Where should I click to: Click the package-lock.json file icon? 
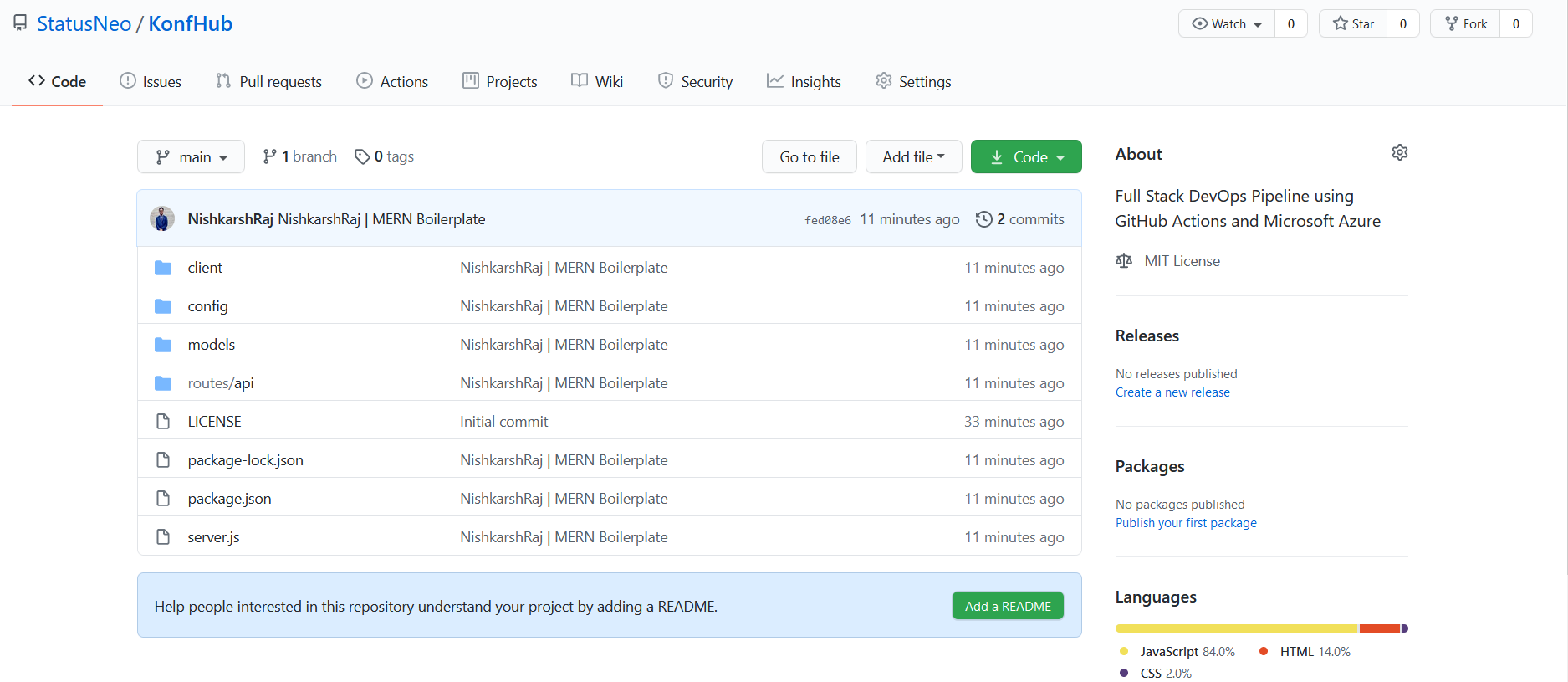pos(163,460)
